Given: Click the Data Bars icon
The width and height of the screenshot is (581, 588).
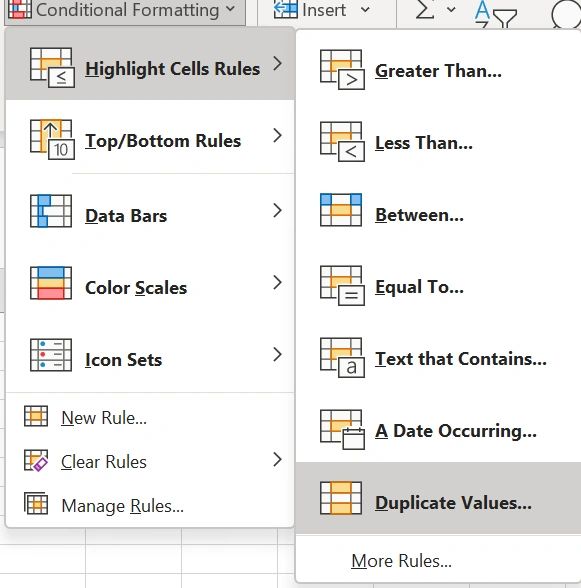Looking at the screenshot, I should 51,211.
